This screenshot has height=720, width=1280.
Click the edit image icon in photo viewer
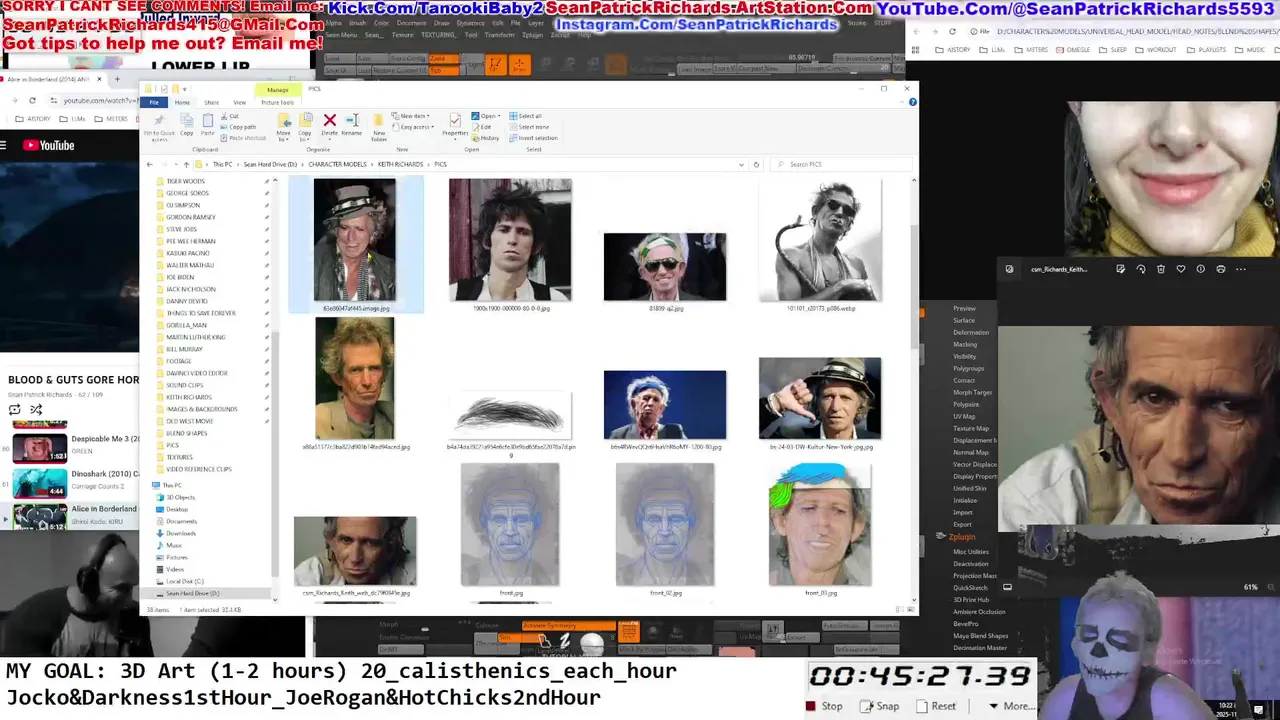1121,269
